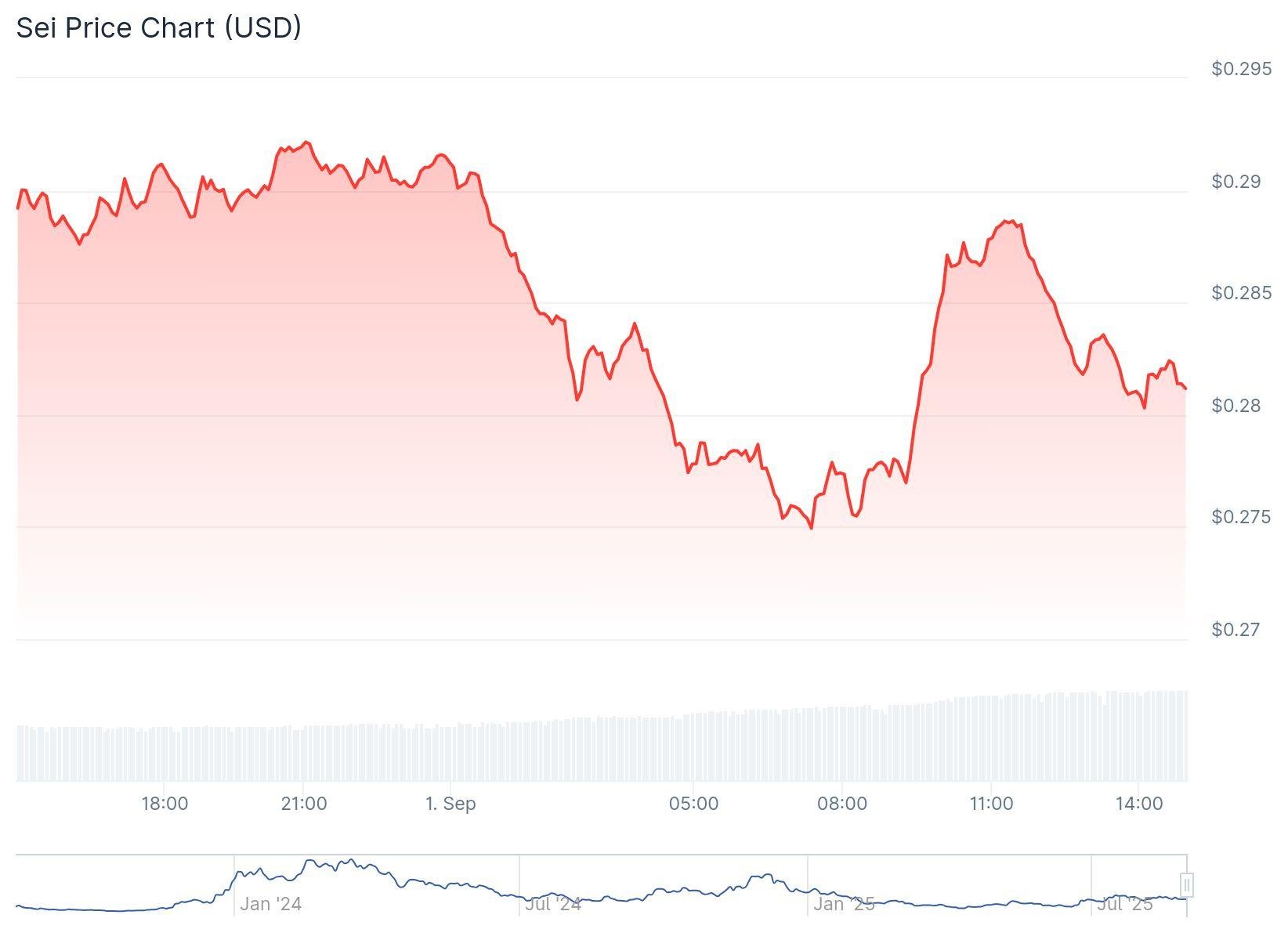Click the $0.27 price axis label
Image resolution: width=1288 pixels, height=940 pixels.
[1238, 630]
